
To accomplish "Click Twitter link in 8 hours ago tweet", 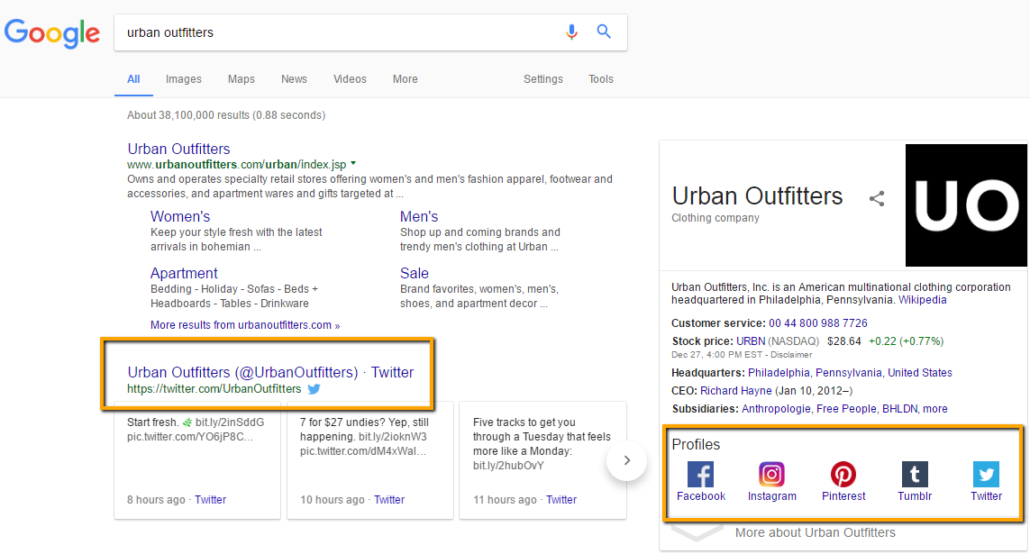I will 210,499.
